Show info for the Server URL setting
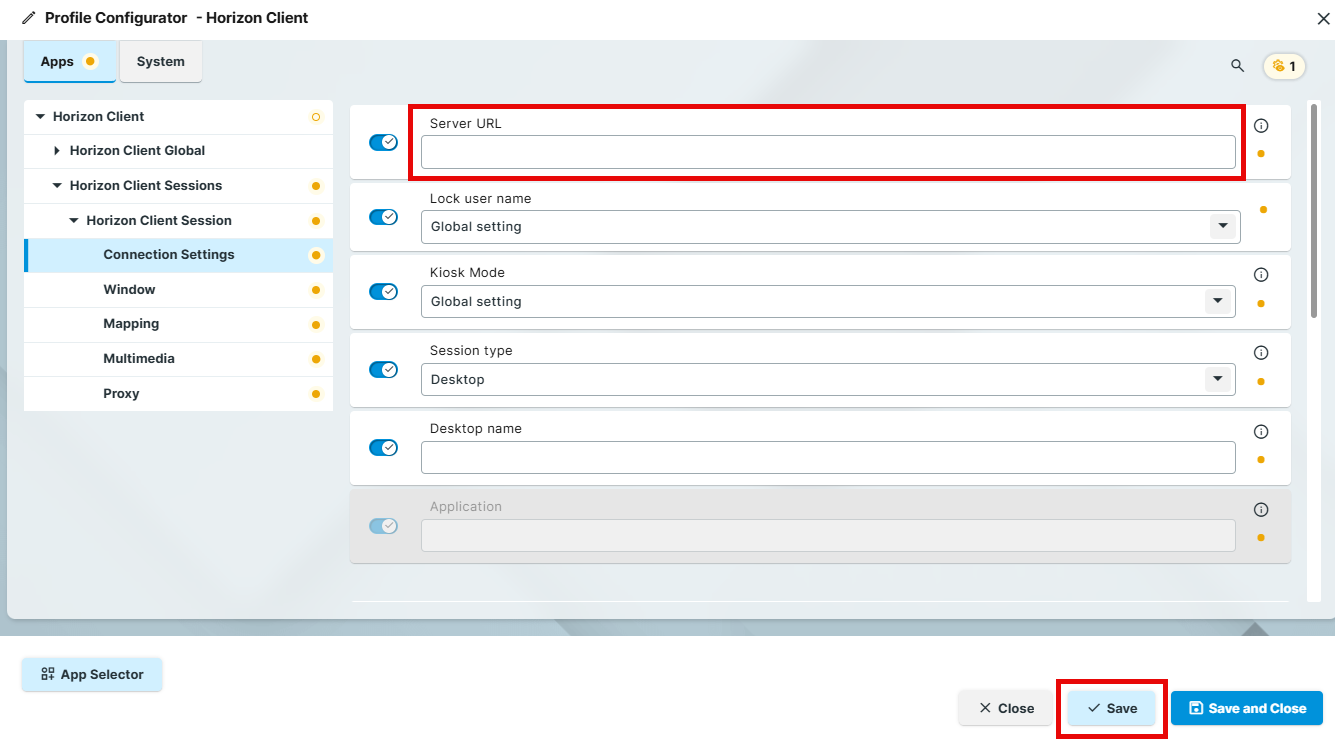This screenshot has height=745, width=1335. pos(1261,125)
